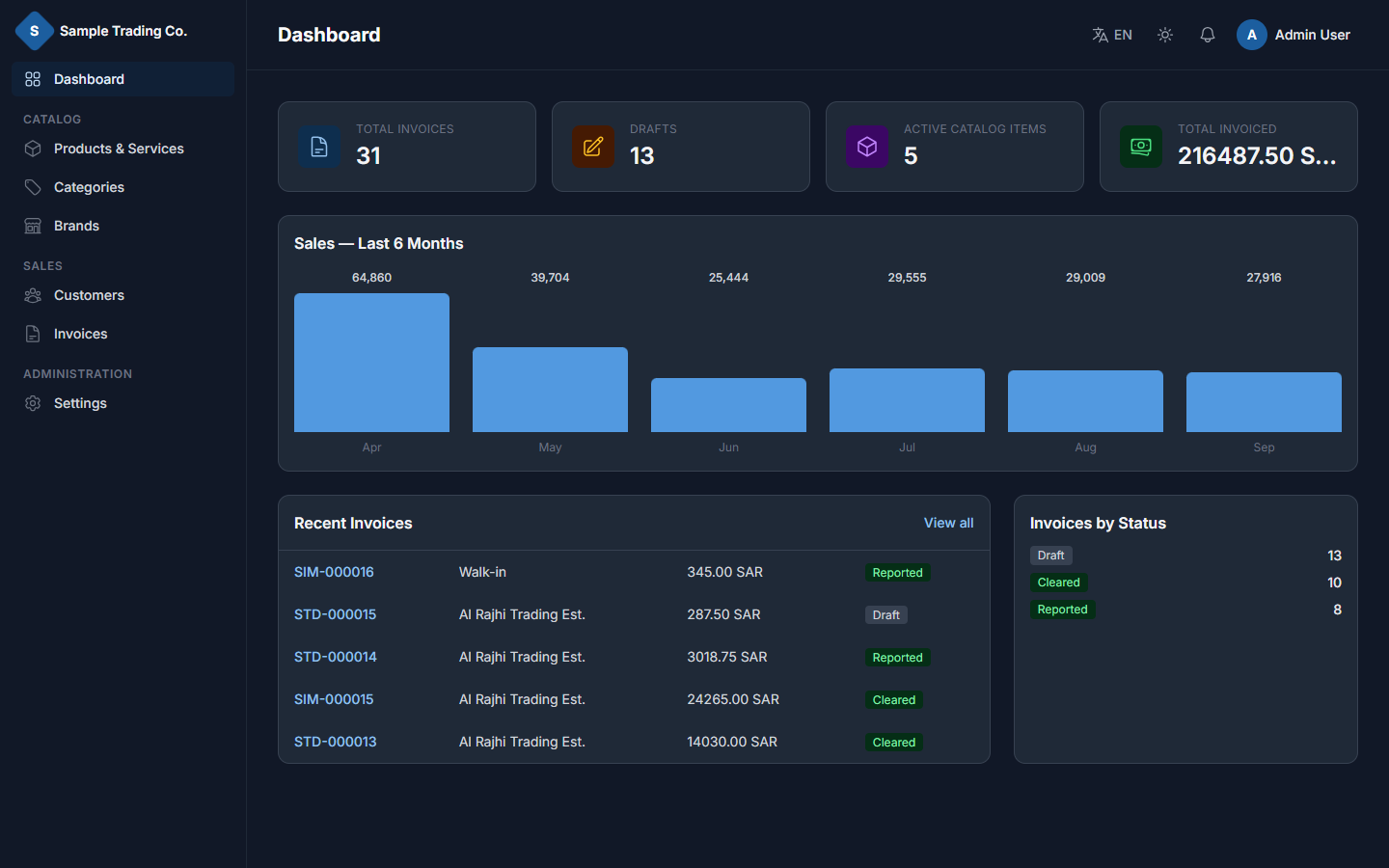1389x868 pixels.
Task: Navigate to Categories
Action: 123,187
